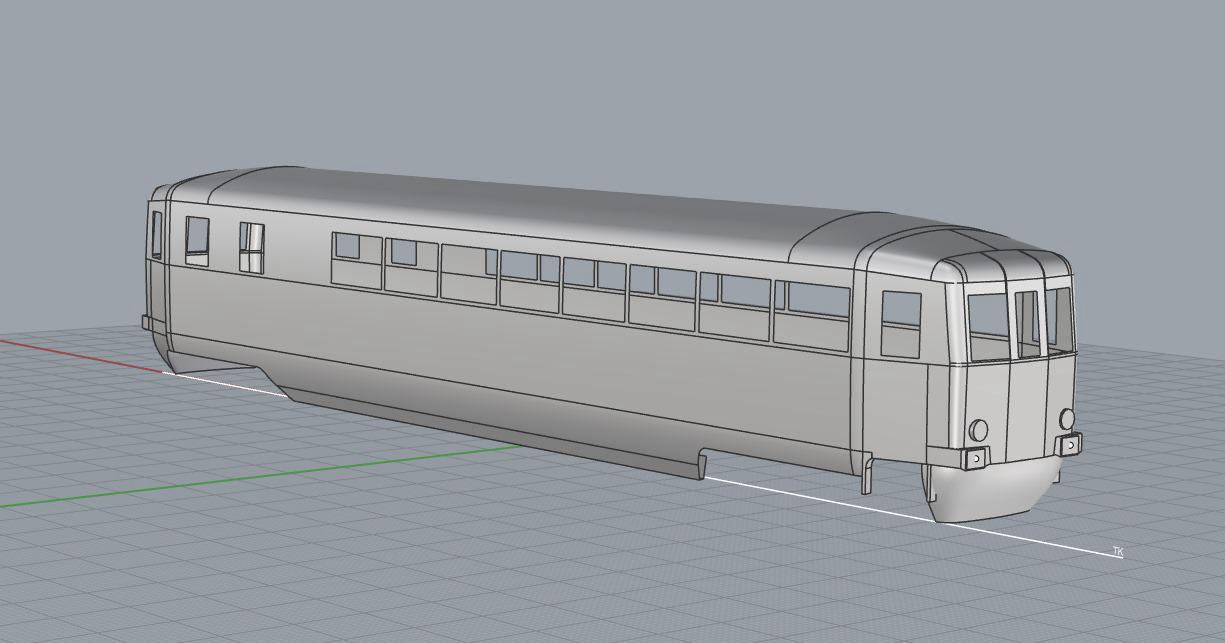Click the right front buffer bracket
The height and width of the screenshot is (643, 1225).
pyautogui.click(x=1069, y=444)
